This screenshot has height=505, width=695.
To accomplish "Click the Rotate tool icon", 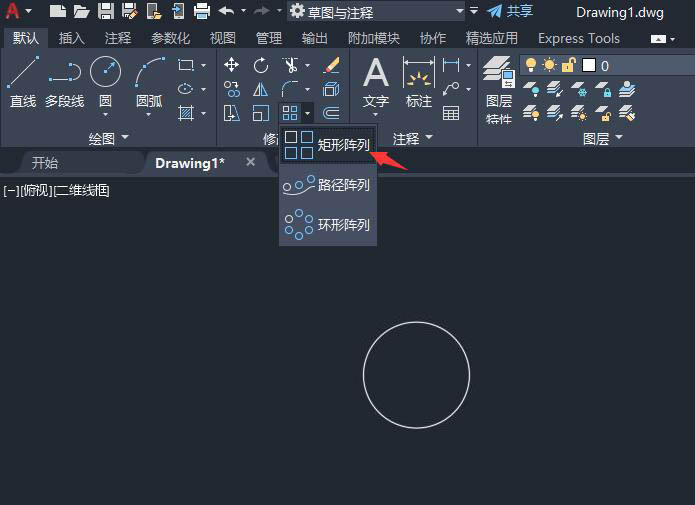I will [x=261, y=66].
